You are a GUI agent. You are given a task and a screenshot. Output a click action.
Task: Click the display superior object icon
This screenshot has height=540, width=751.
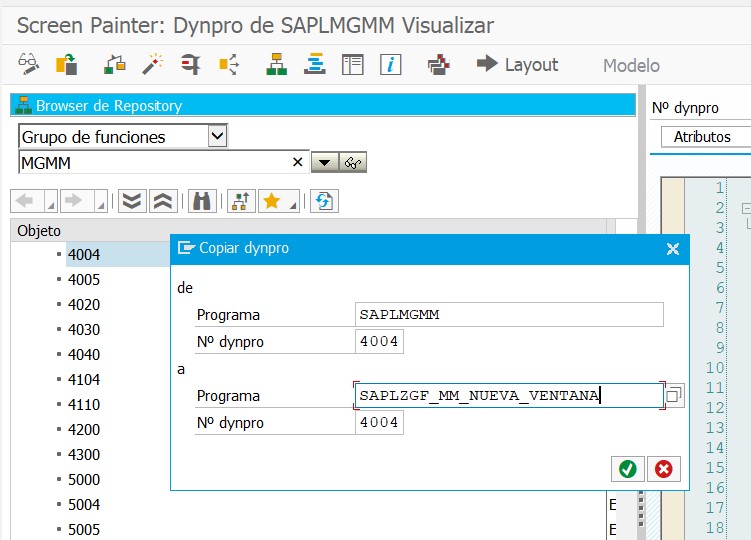[241, 201]
